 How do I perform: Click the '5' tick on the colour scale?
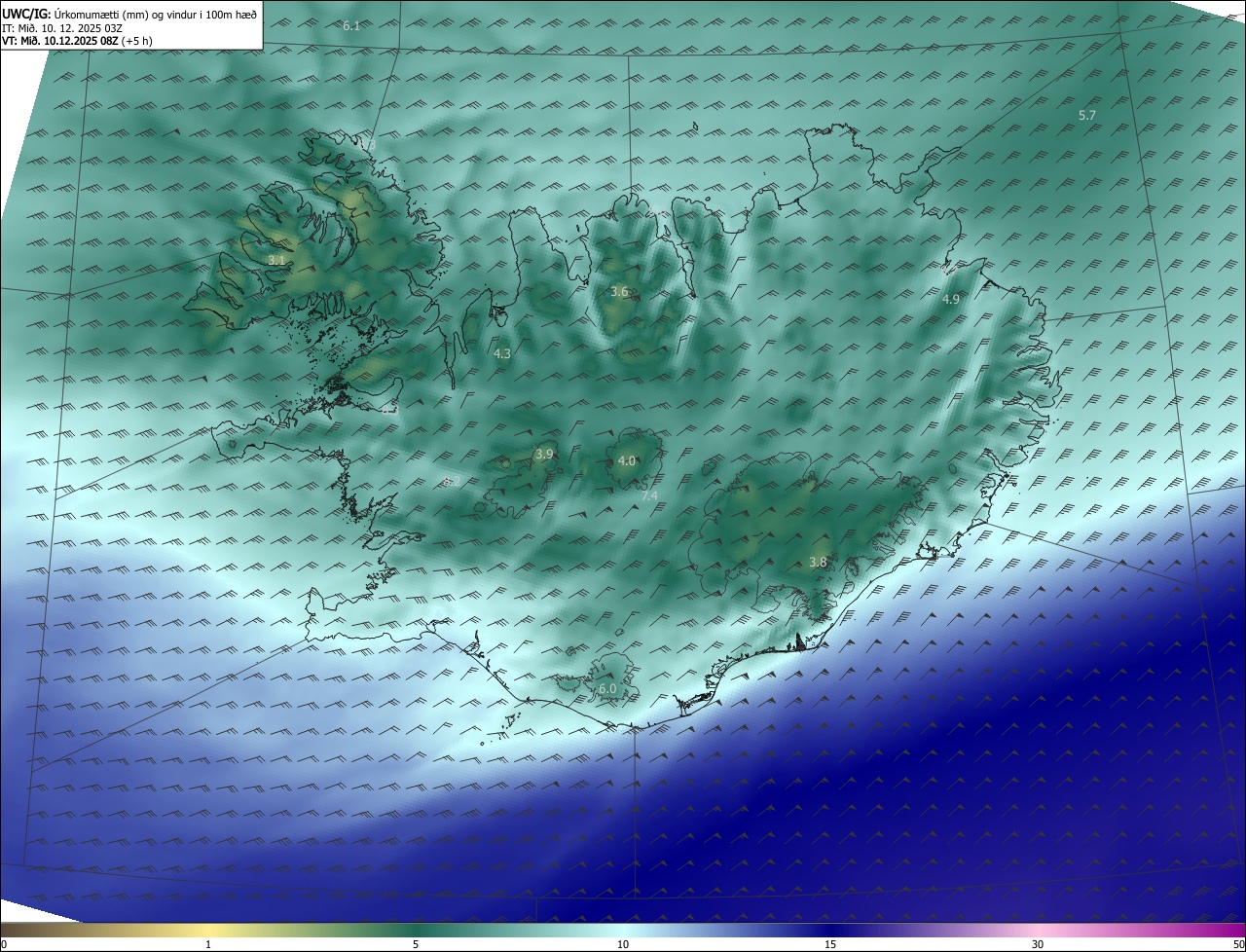tap(416, 944)
